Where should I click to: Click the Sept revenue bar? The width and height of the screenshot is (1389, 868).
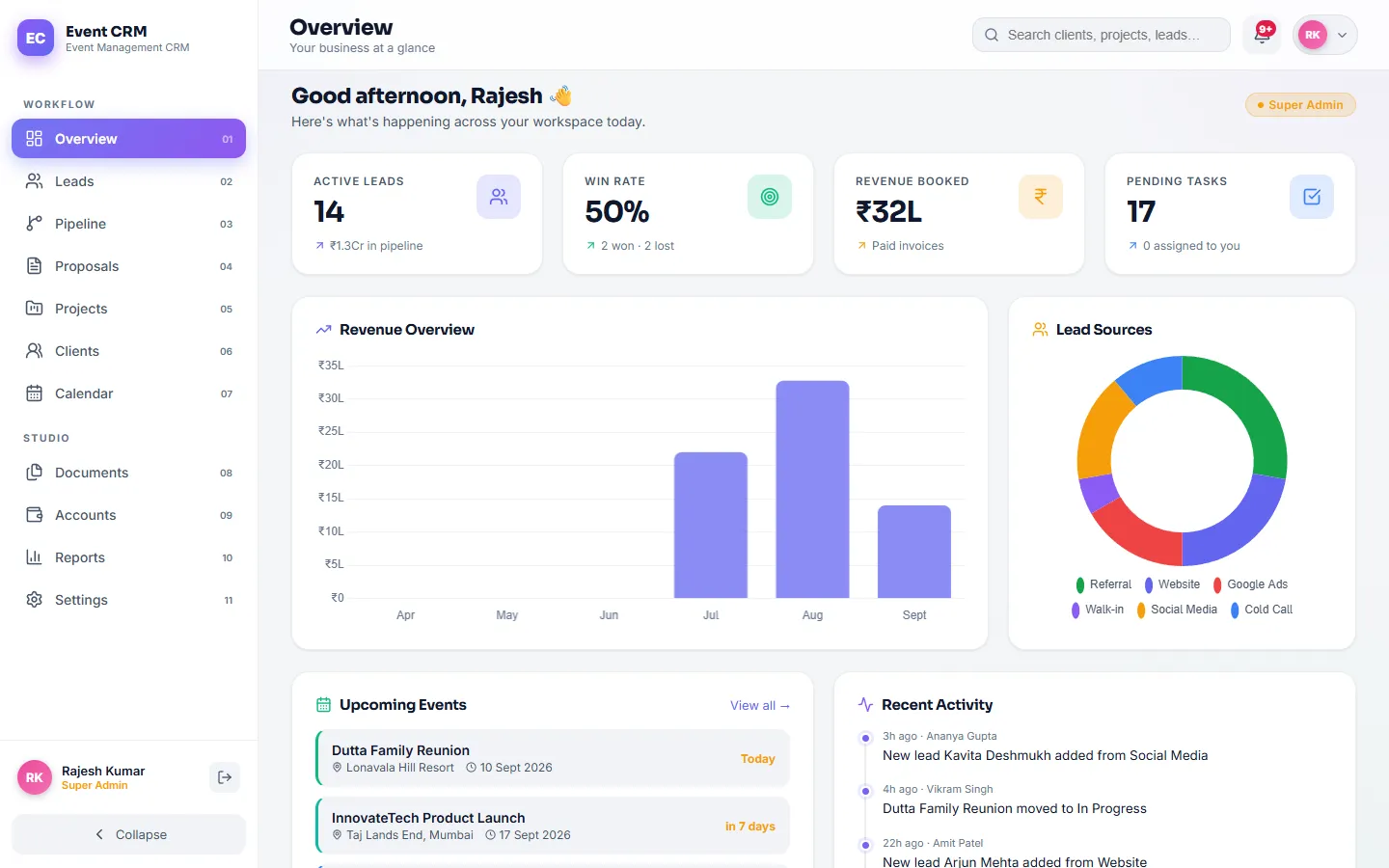click(x=914, y=552)
